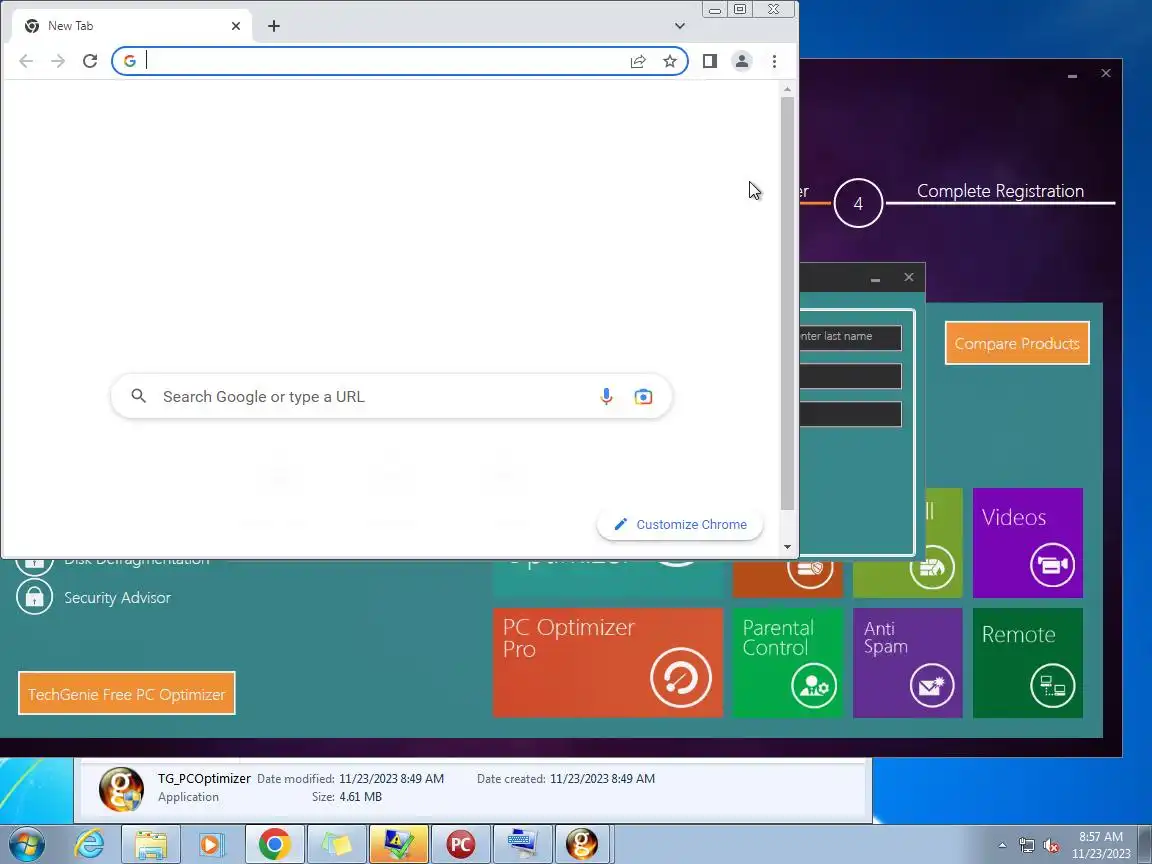Open the Videos tile
This screenshot has height=864, width=1152.
point(1027,543)
